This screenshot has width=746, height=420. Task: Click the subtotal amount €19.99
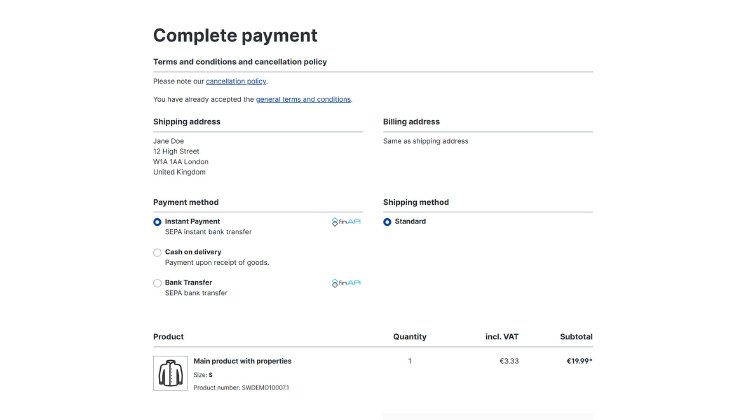pyautogui.click(x=579, y=361)
